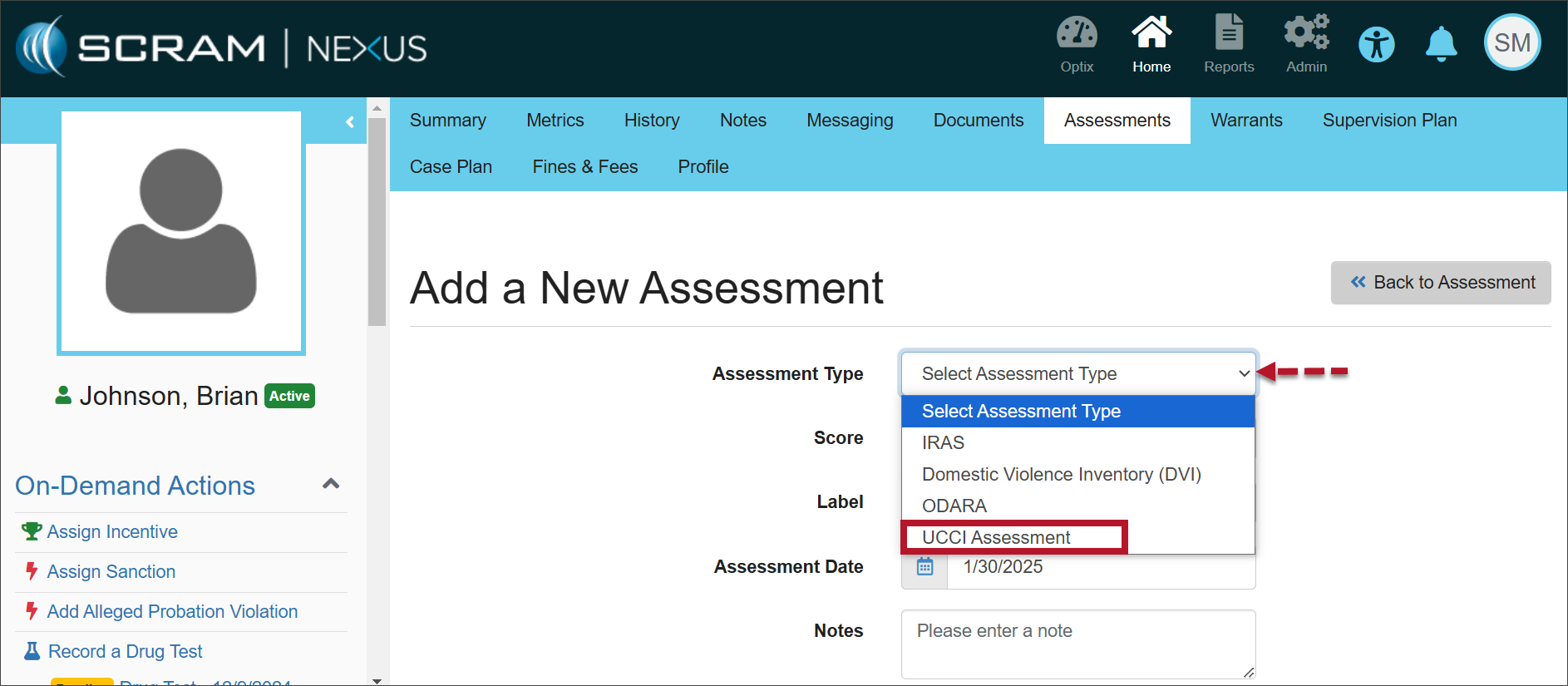Switch to the Warrants tab

tap(1245, 121)
